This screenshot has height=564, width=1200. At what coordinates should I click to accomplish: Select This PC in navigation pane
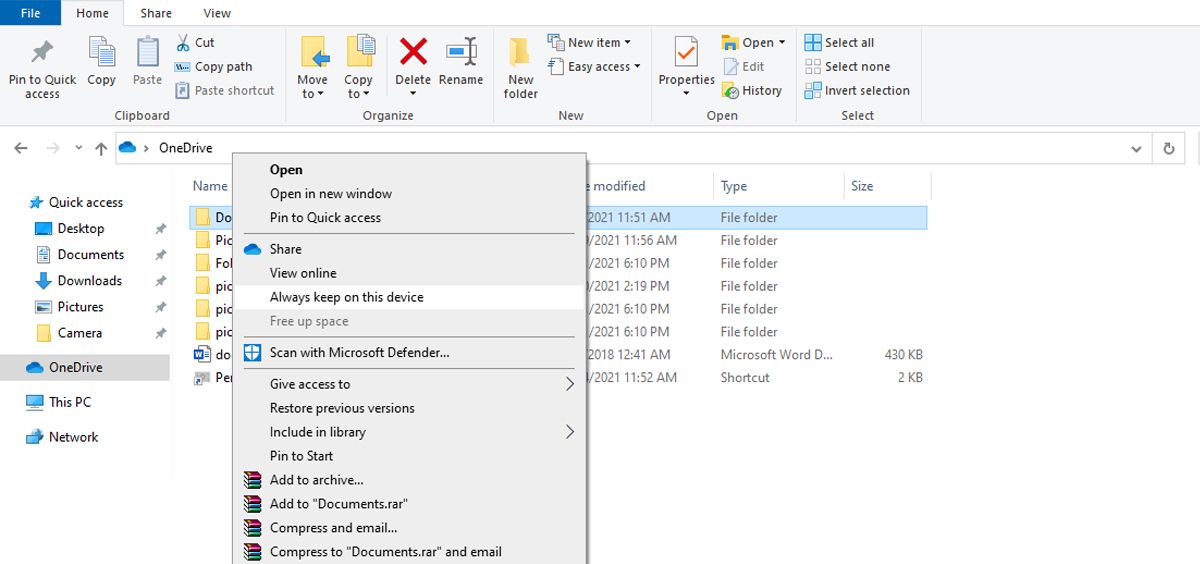click(x=69, y=402)
